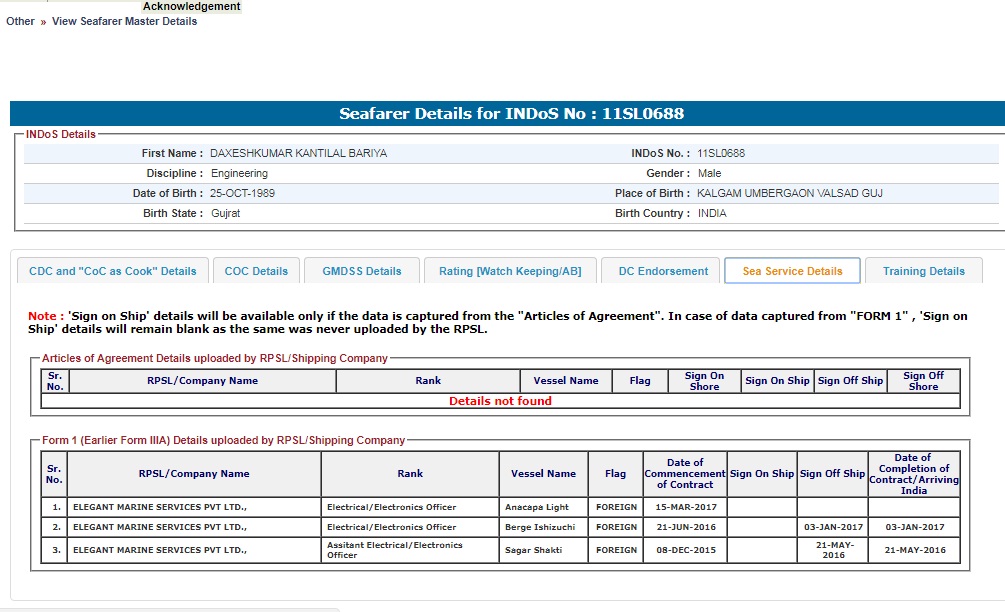The image size is (1005, 612).
Task: Click the Sagar Shakti vessel name
Action: [x=533, y=550]
